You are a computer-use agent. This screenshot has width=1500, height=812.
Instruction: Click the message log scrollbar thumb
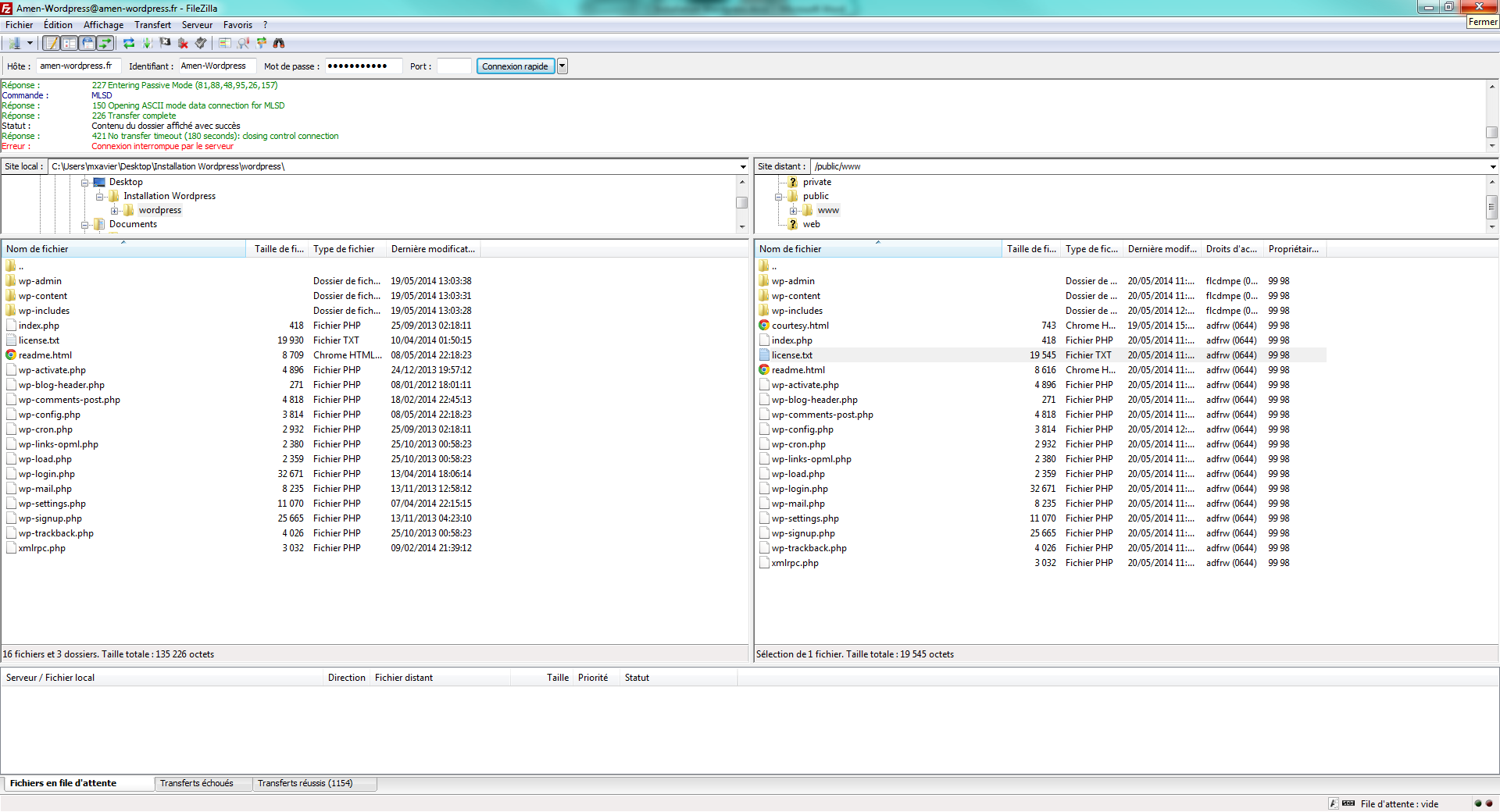click(1492, 132)
